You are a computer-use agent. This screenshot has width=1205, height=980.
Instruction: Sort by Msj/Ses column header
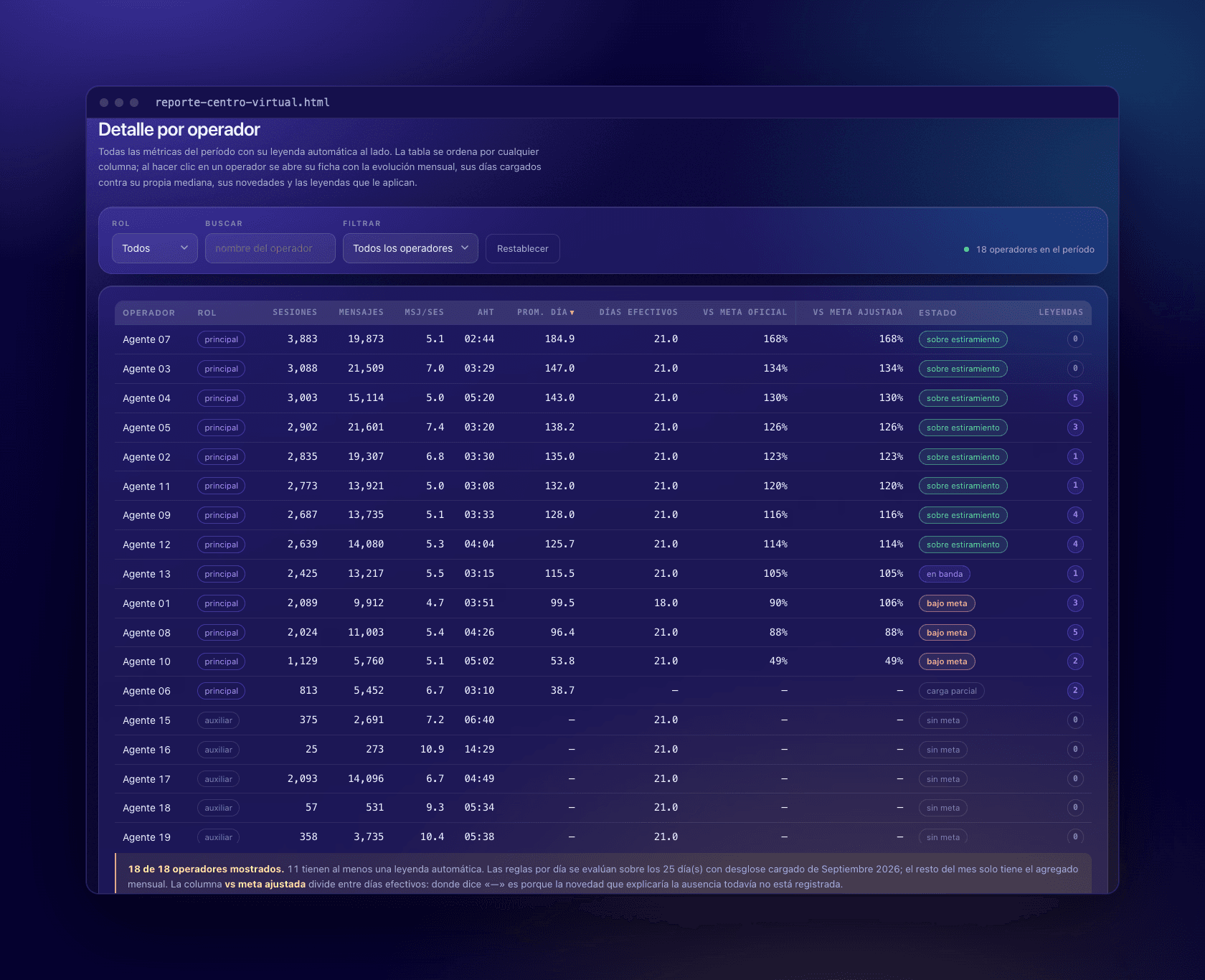[424, 312]
